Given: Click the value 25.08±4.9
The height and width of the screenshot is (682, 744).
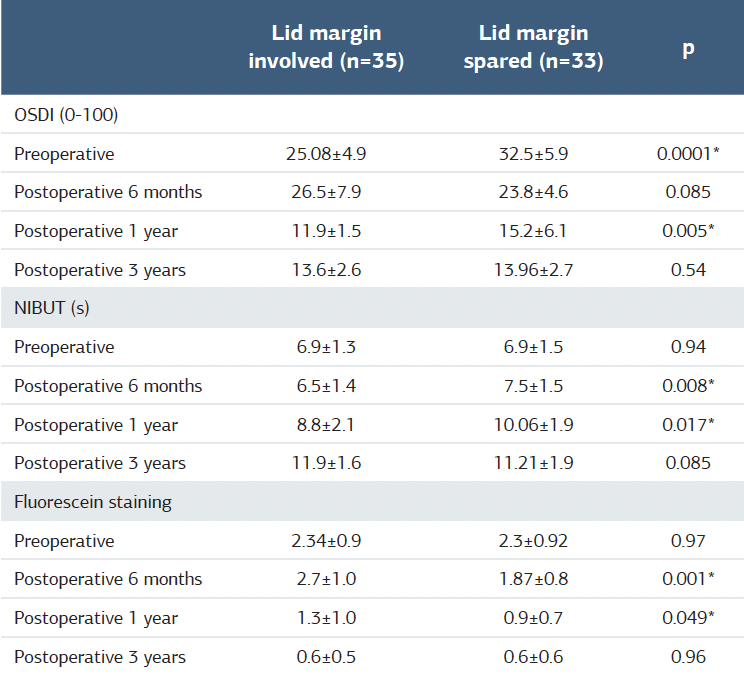Looking at the screenshot, I should 326,154.
